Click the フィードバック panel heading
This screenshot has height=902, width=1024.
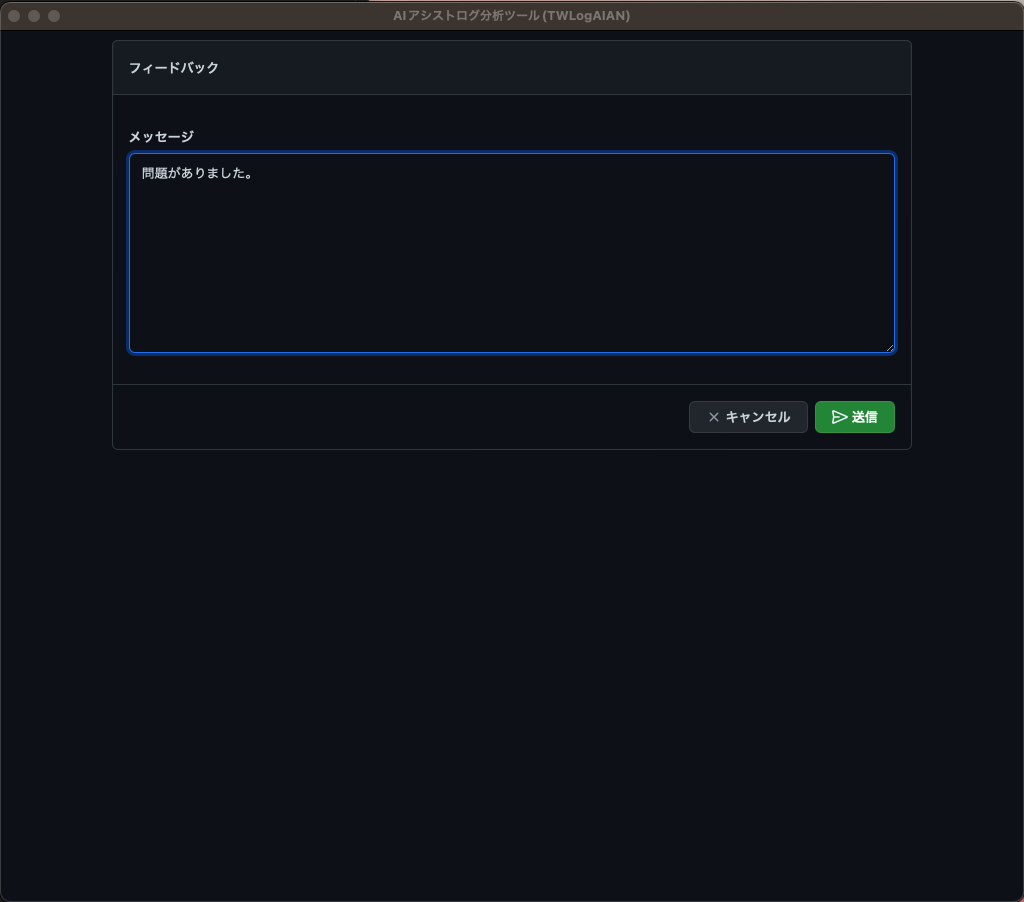[174, 68]
